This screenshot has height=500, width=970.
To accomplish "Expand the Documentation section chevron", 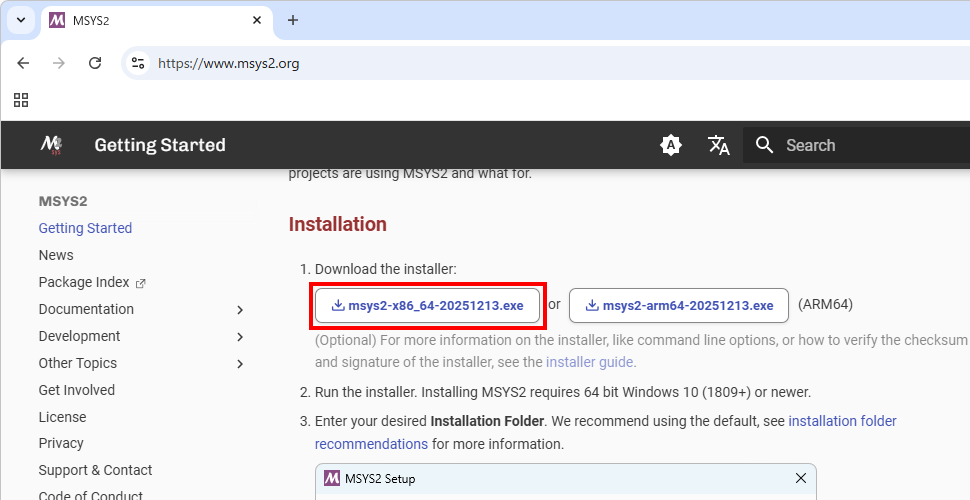I will coord(240,310).
